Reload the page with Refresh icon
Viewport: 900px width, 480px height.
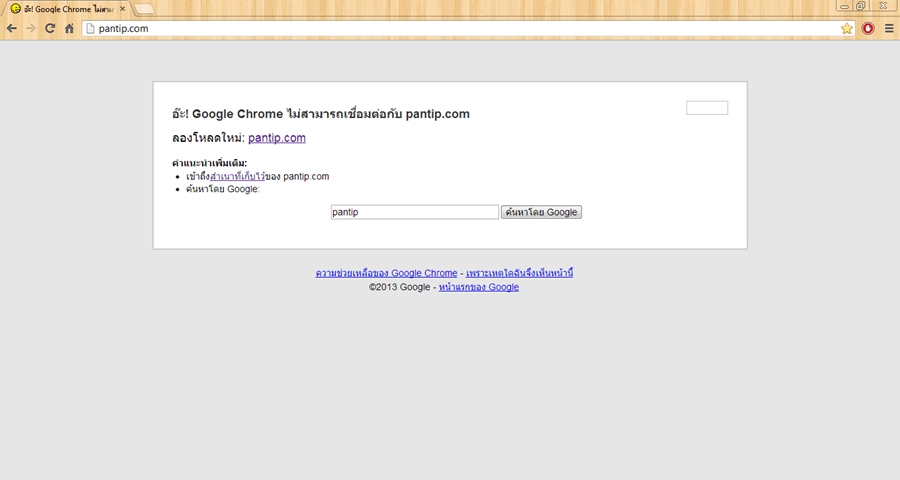pos(50,28)
